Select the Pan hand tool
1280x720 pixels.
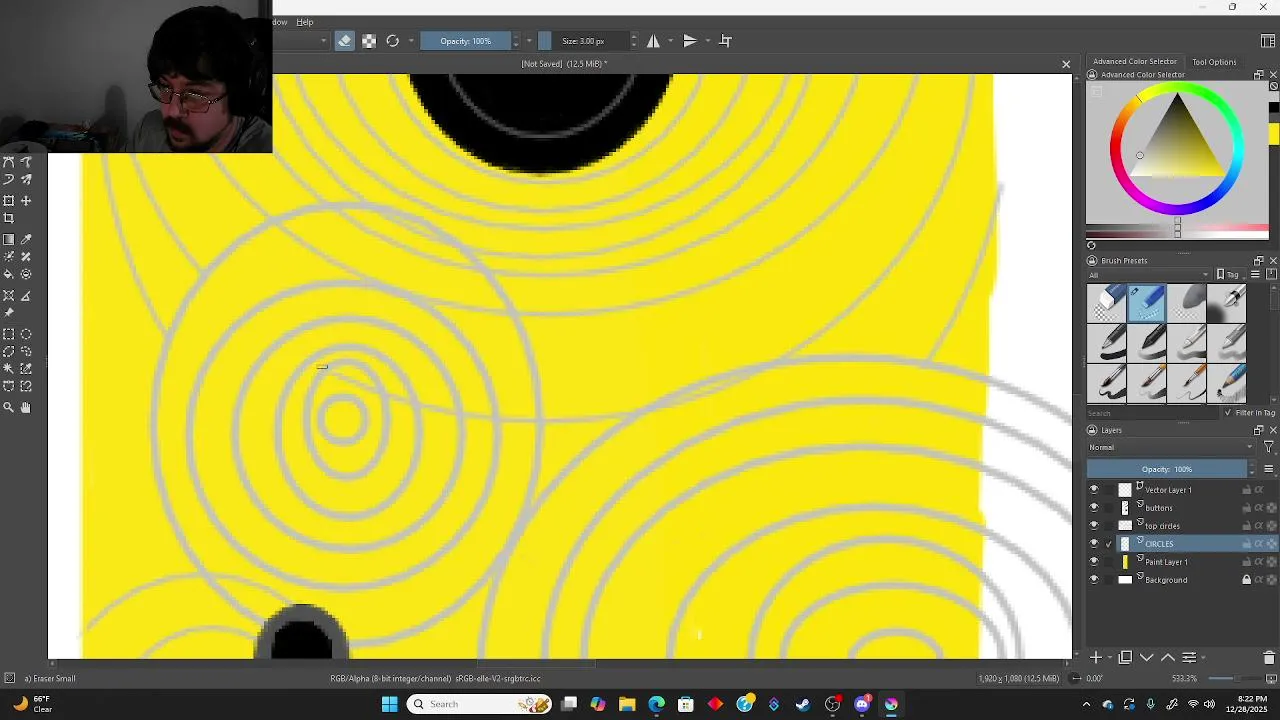click(26, 407)
